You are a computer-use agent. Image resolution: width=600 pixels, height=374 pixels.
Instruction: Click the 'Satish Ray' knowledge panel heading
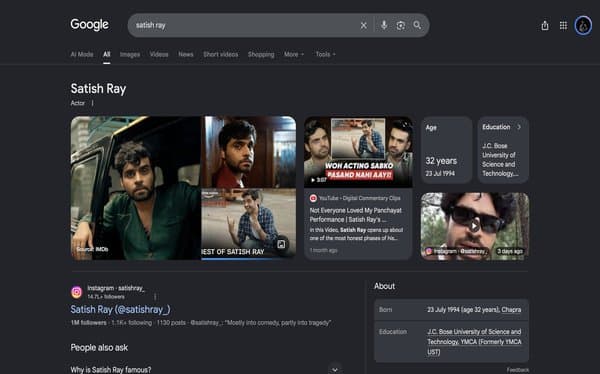(x=98, y=89)
